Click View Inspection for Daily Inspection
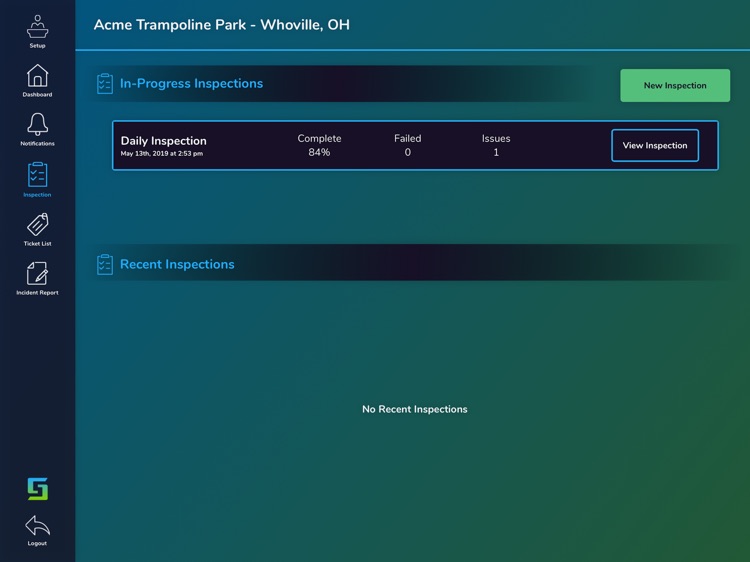750x562 pixels. coord(655,145)
